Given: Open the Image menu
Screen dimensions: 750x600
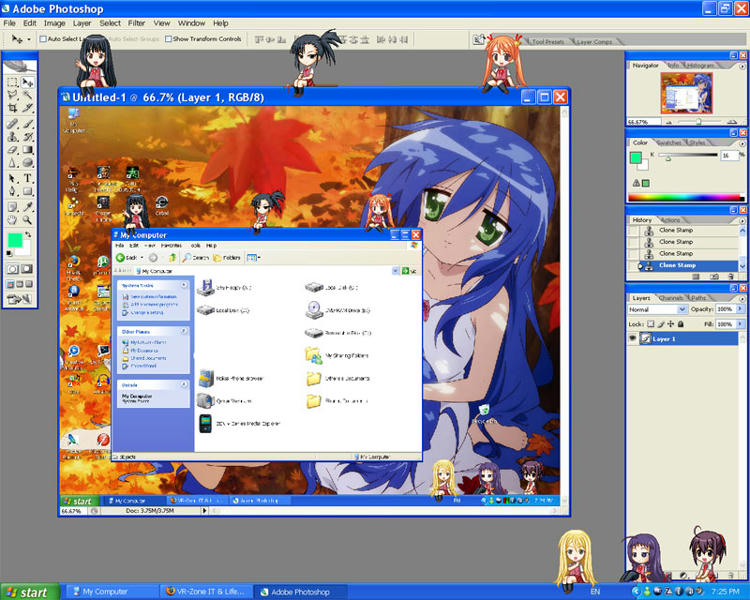Looking at the screenshot, I should (x=55, y=23).
